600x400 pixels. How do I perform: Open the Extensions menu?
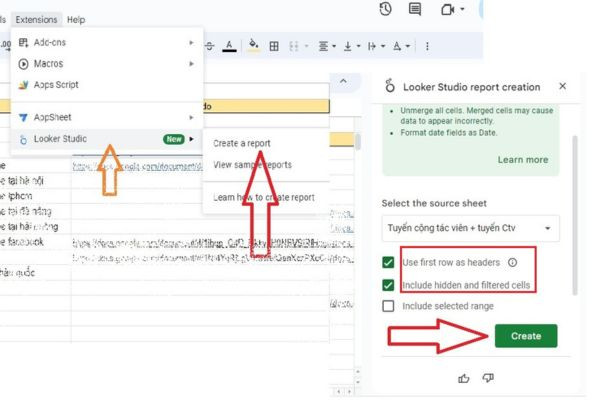(36, 20)
